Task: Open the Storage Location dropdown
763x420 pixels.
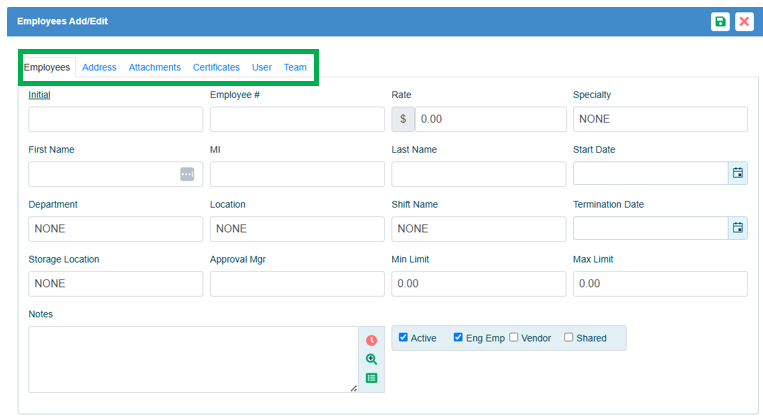Action: tap(115, 284)
